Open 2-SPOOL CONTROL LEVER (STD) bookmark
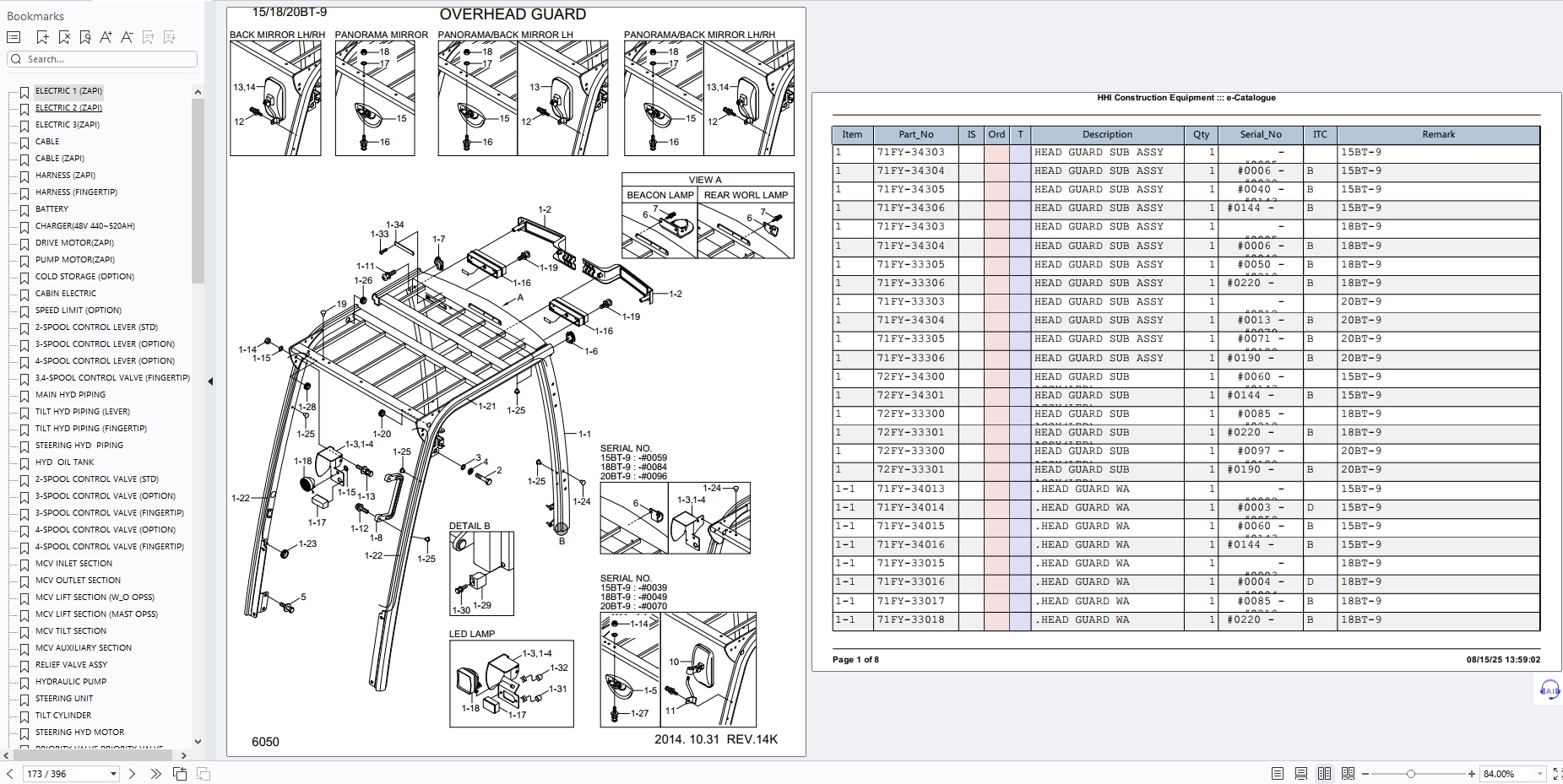 pos(96,327)
